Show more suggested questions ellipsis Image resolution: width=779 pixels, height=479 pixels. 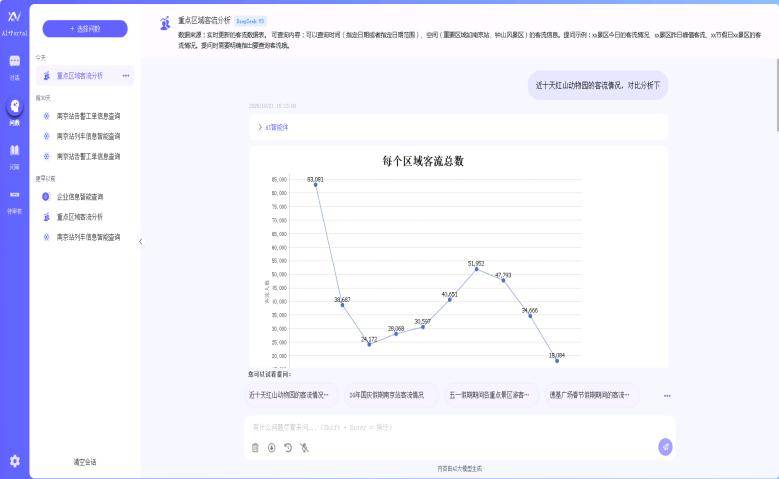667,395
